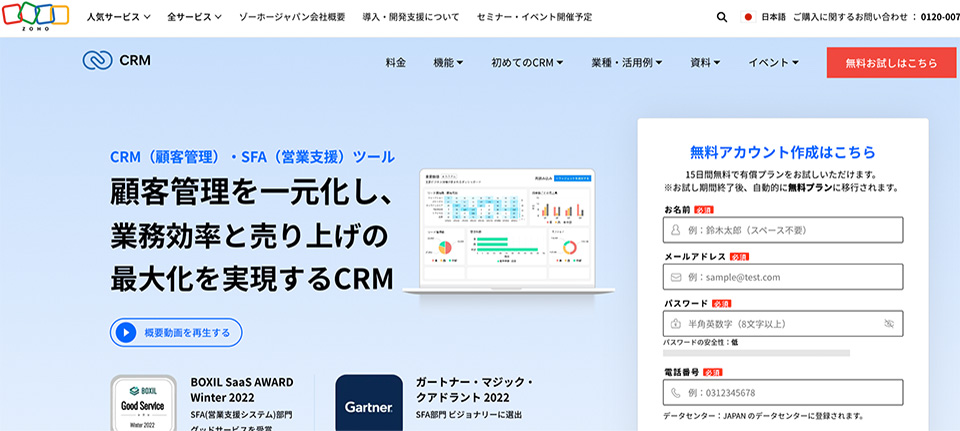Click the phone number 0120-007 text
The width and height of the screenshot is (960, 431).
pyautogui.click(x=940, y=17)
